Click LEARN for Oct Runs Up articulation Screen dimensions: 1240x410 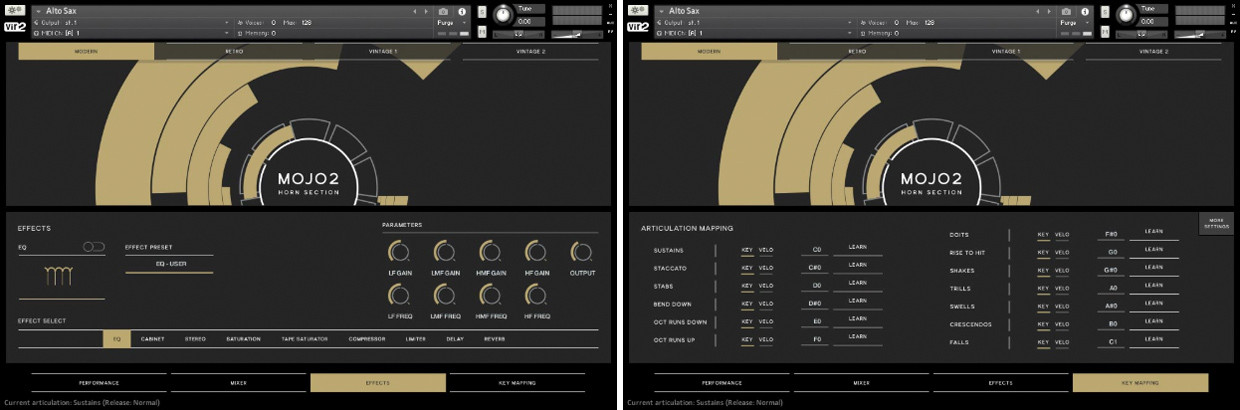(x=858, y=338)
